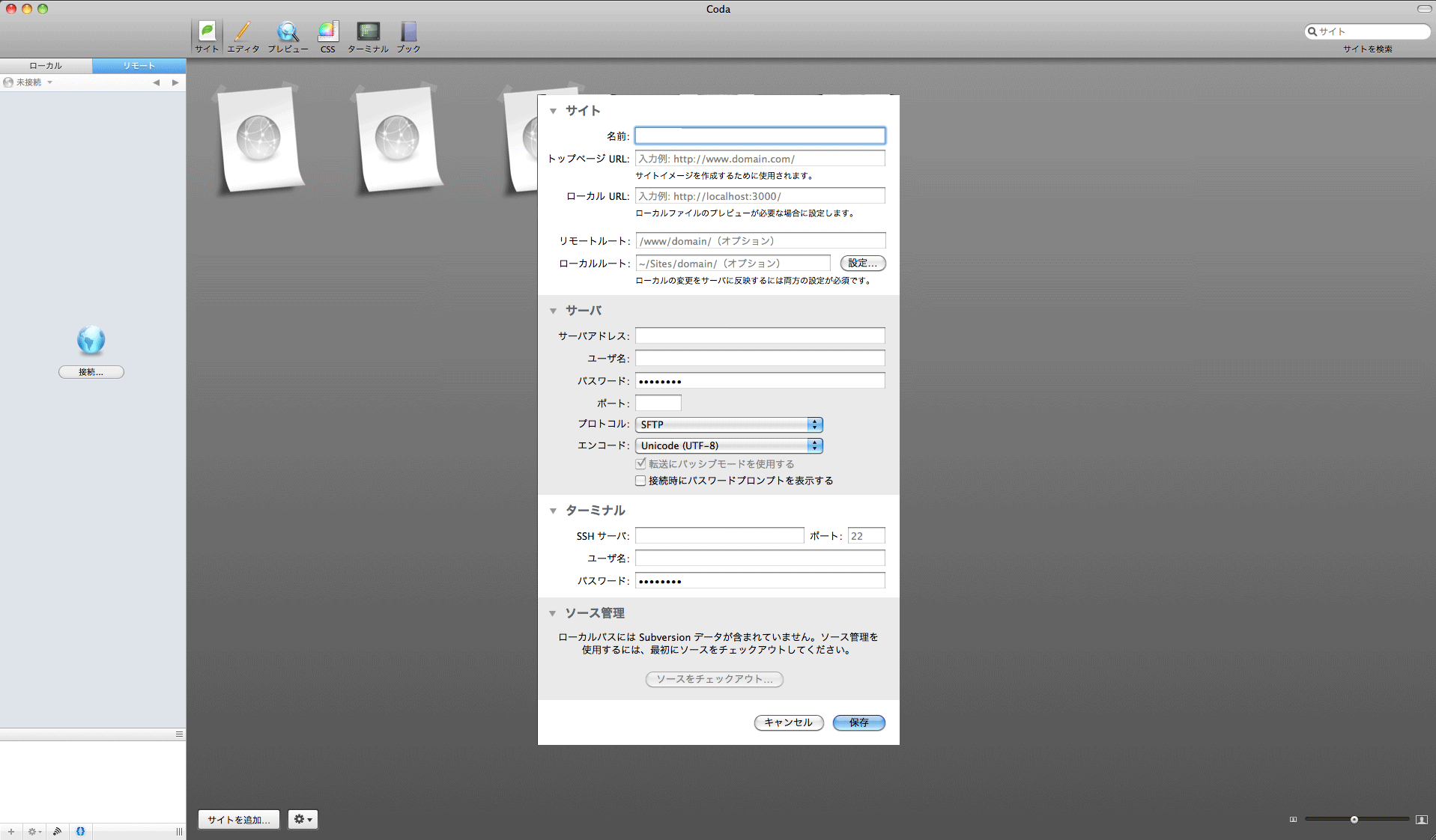Focus the server パスワード field
The width and height of the screenshot is (1436, 840).
[760, 380]
